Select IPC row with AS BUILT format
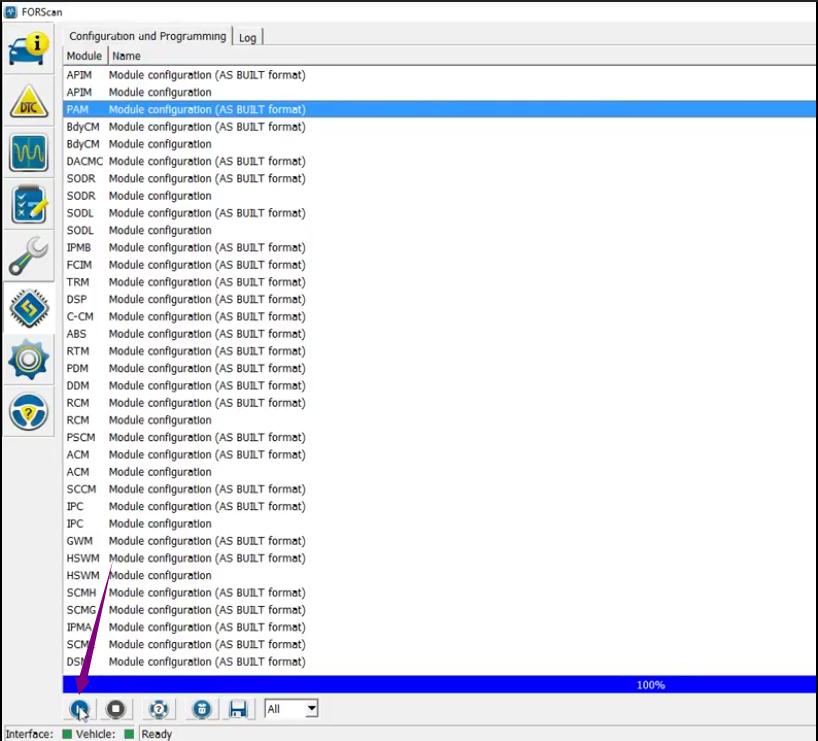818x741 pixels. point(440,506)
